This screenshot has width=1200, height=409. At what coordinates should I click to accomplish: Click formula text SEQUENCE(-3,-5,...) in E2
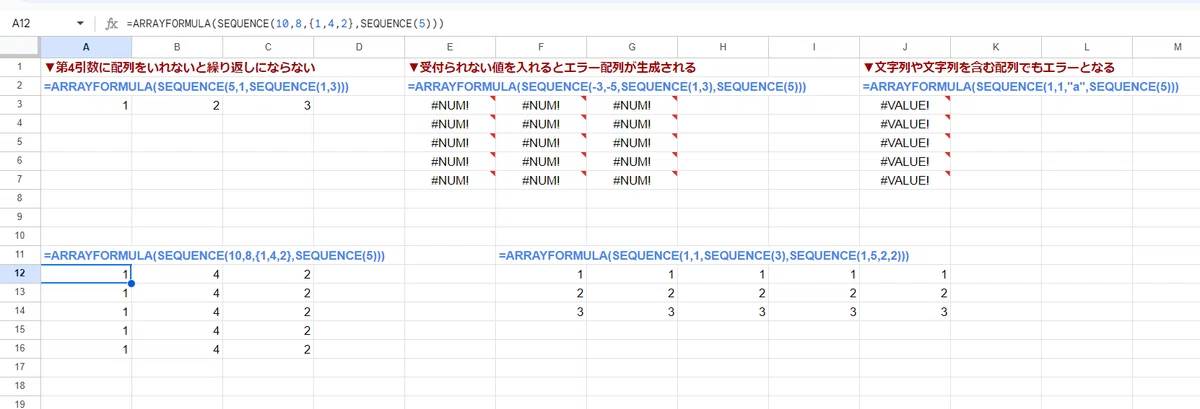click(607, 87)
